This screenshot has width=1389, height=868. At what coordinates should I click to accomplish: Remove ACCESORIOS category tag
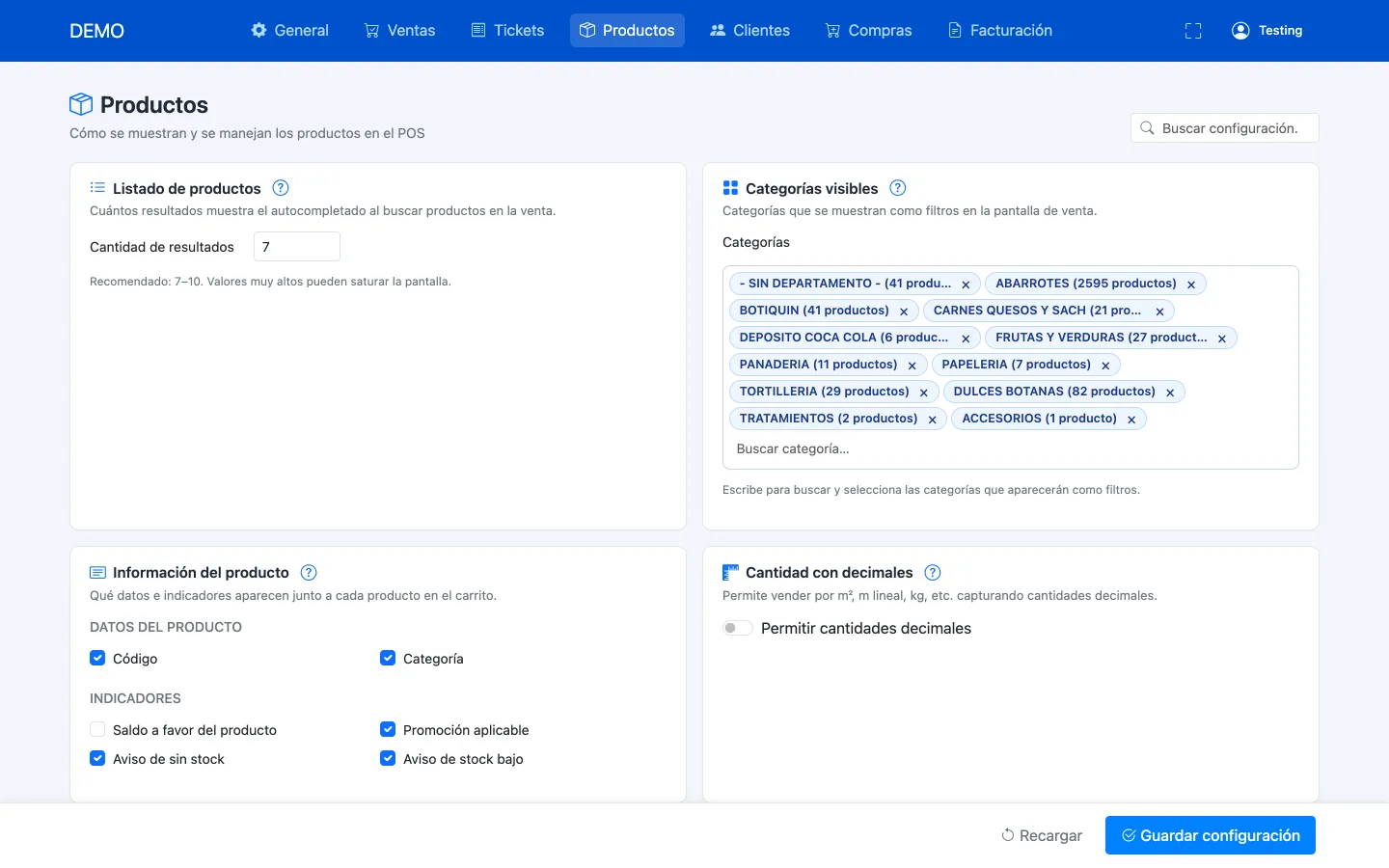[1131, 420]
